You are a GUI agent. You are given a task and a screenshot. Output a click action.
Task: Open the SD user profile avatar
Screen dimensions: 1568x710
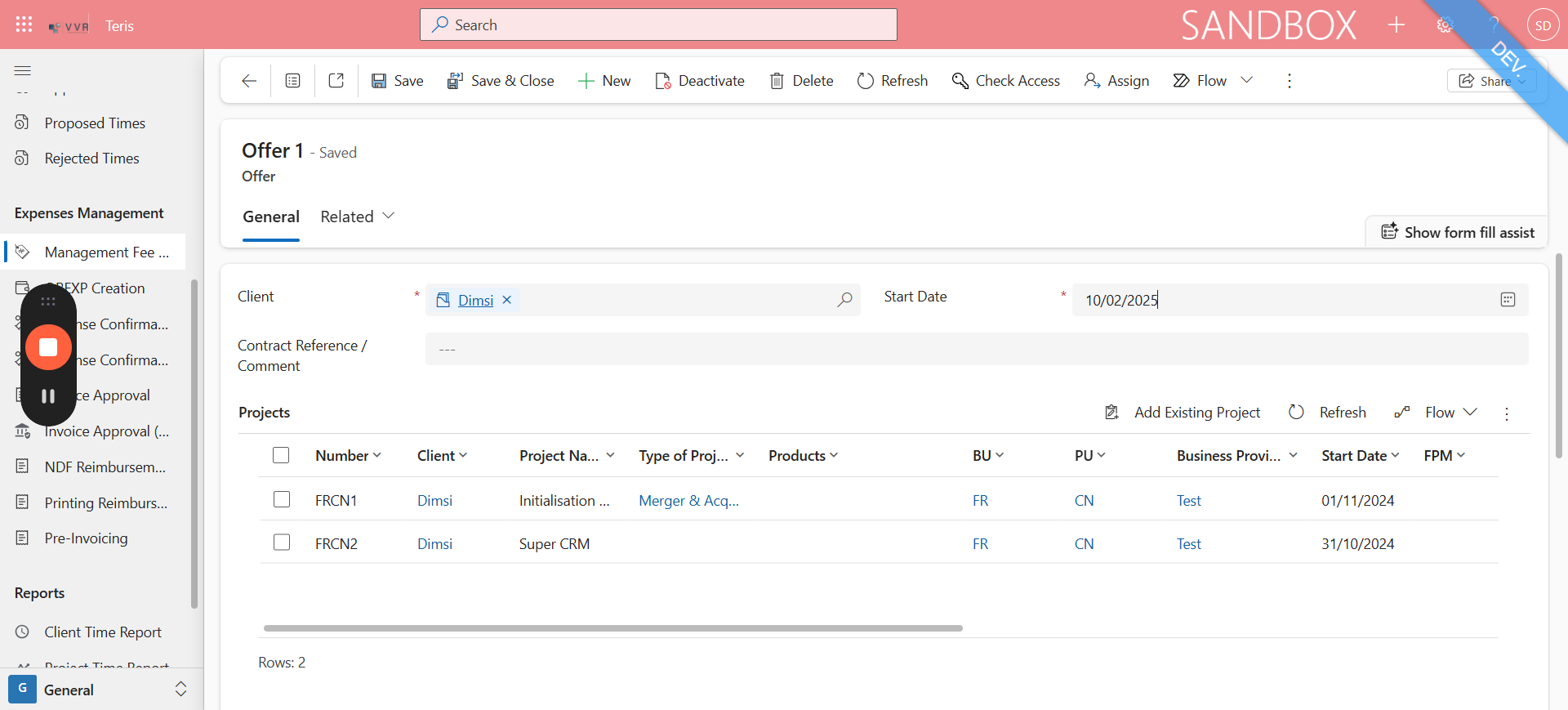[x=1543, y=25]
